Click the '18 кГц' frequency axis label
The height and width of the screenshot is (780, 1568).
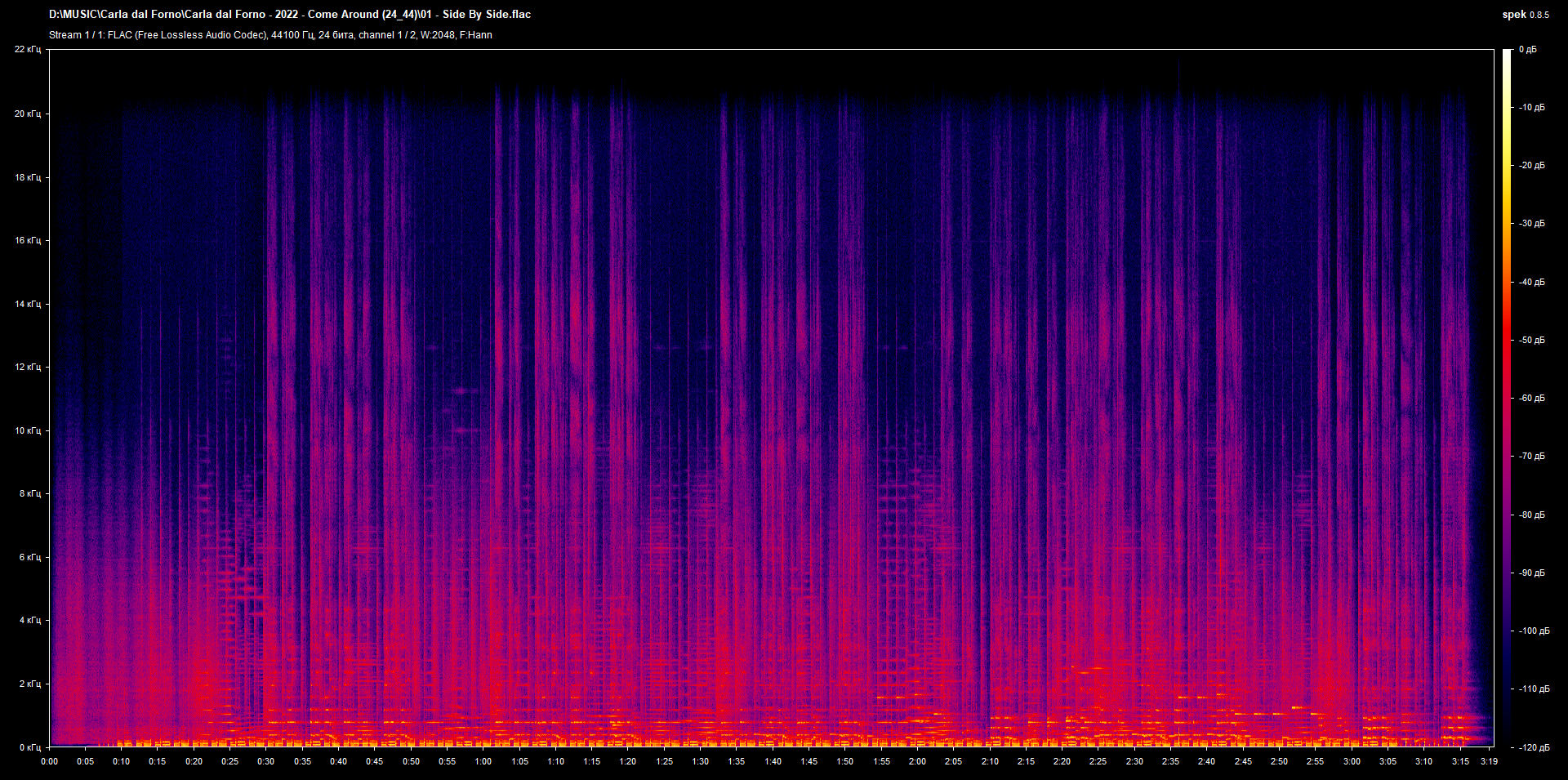[28, 177]
